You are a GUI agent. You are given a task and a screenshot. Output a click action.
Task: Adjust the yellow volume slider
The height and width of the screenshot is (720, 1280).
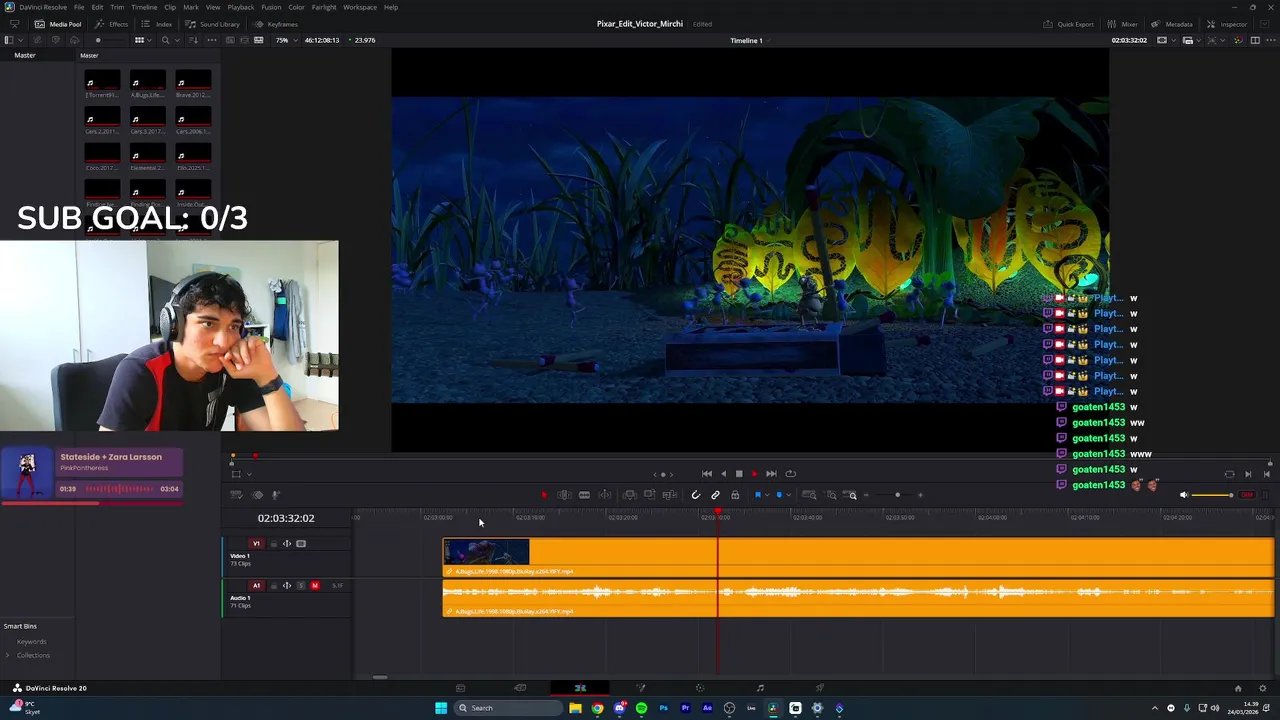[x=1213, y=495]
